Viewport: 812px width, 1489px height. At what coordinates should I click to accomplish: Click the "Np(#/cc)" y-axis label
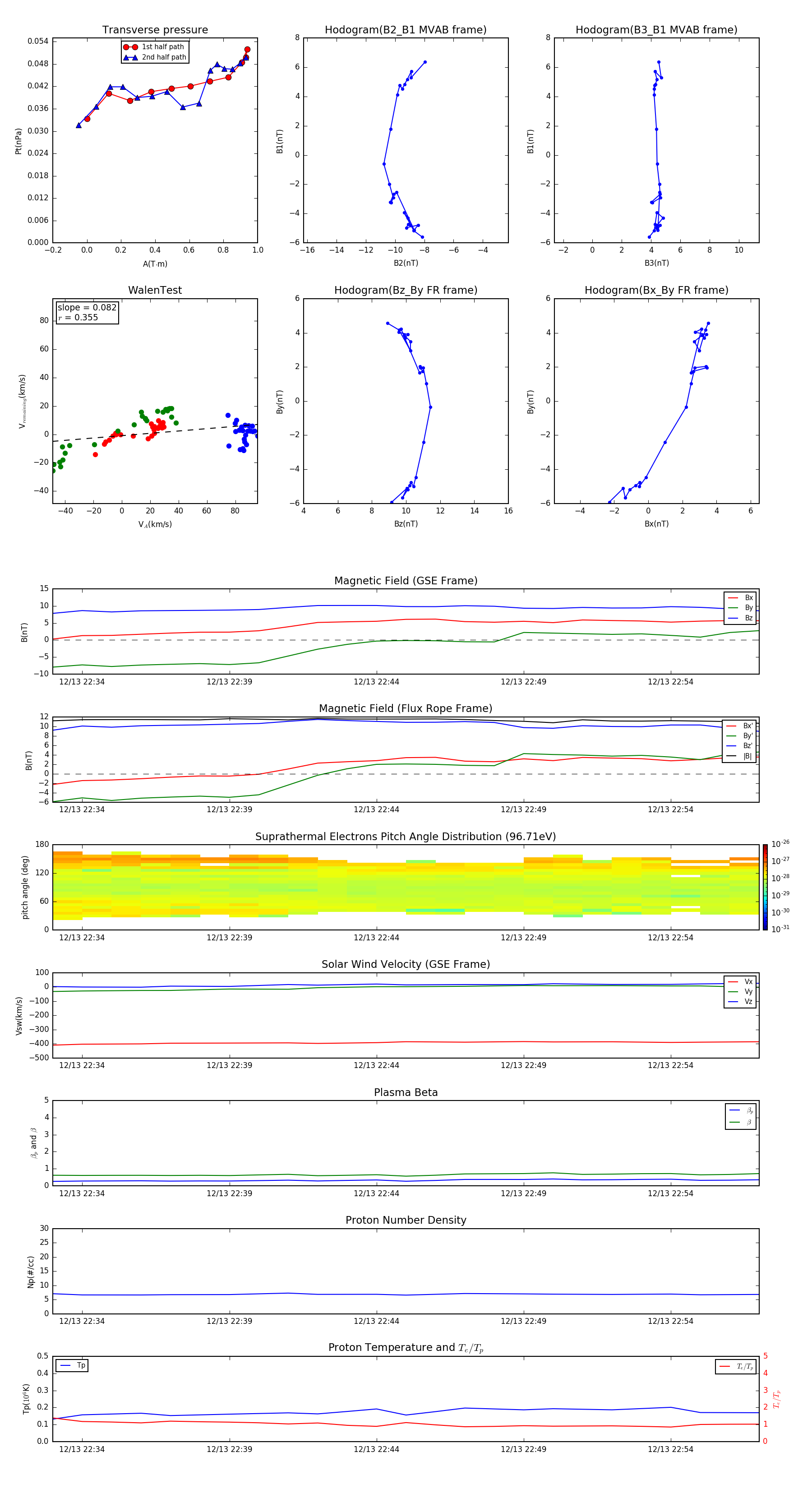tap(31, 1272)
